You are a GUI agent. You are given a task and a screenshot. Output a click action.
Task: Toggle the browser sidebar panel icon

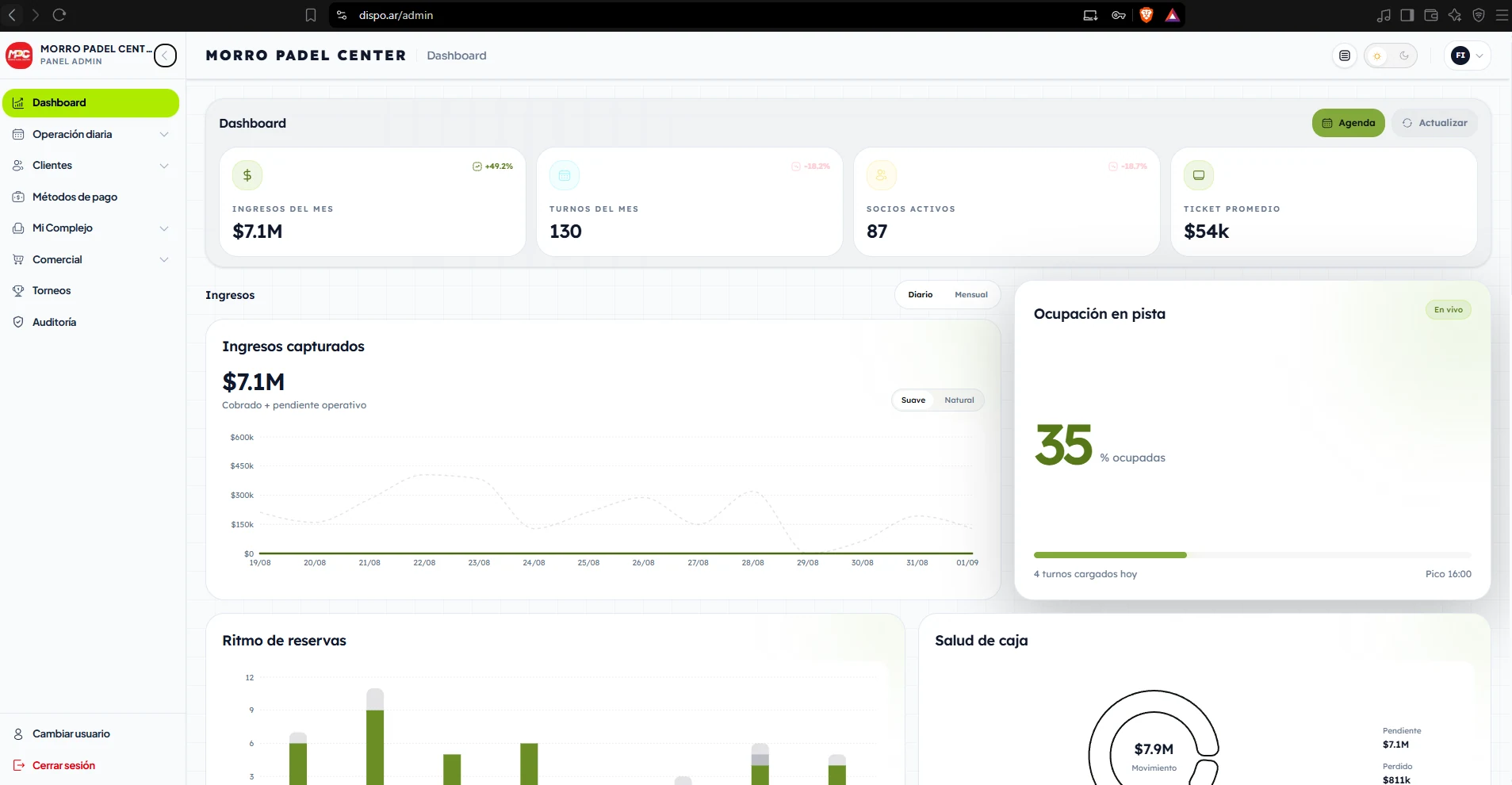pos(1407,15)
